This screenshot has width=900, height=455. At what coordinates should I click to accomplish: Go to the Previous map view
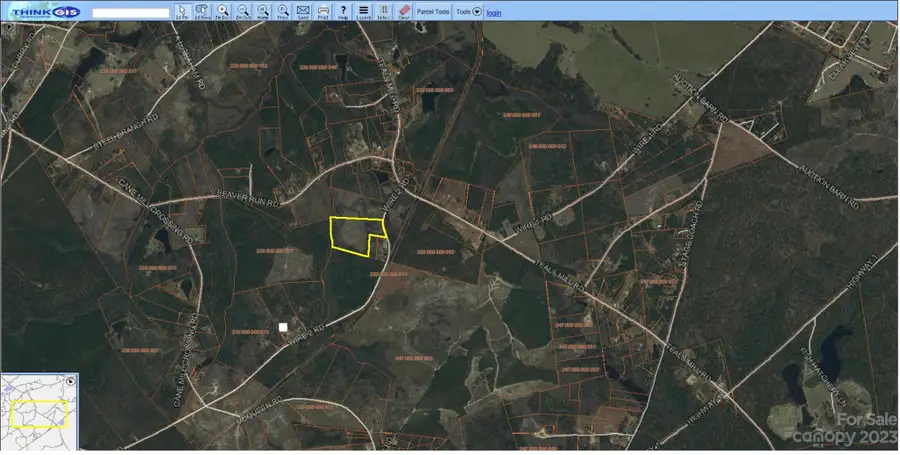(x=282, y=11)
